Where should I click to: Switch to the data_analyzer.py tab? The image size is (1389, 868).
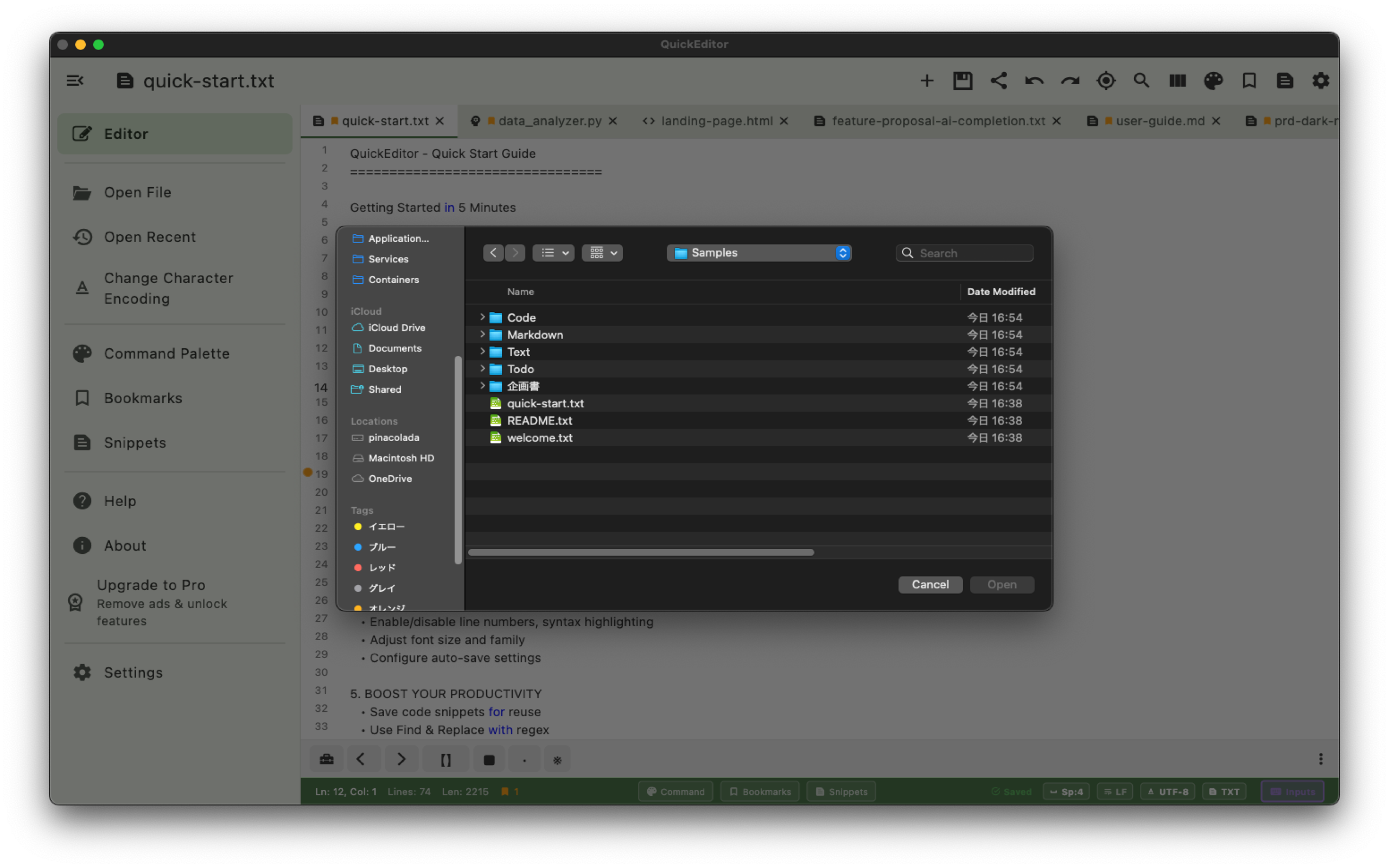point(549,121)
